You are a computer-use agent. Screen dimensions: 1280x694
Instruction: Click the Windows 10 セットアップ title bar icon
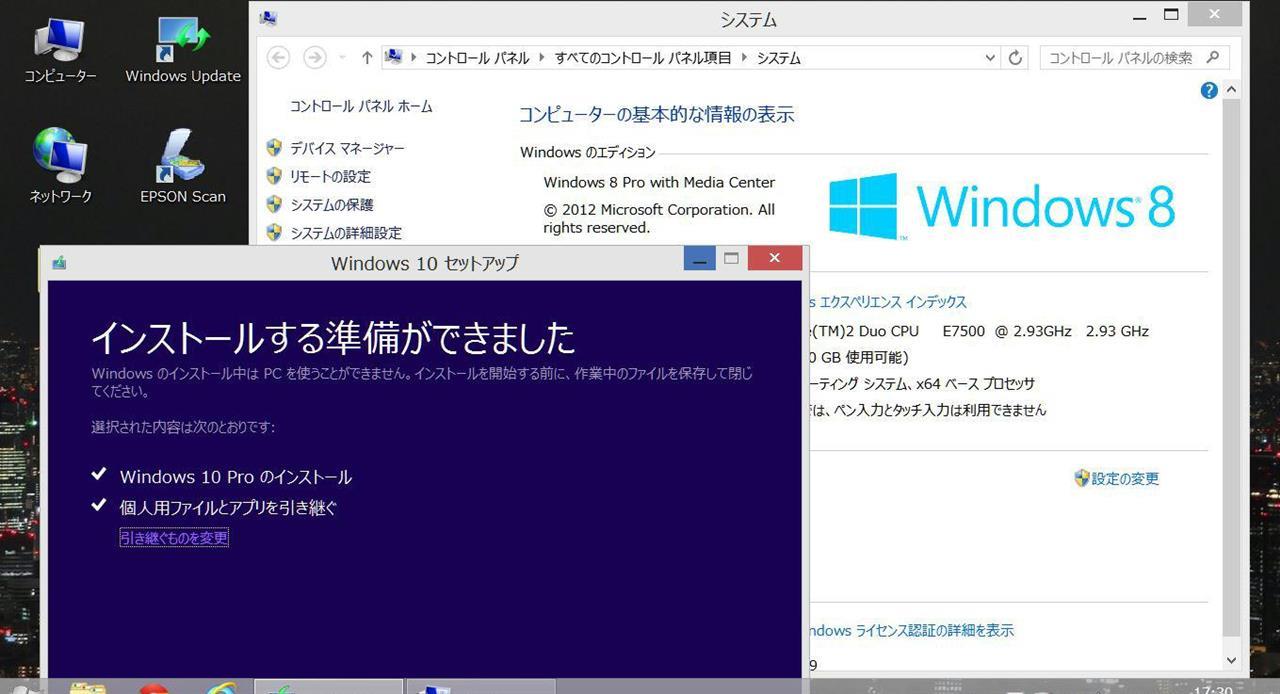tap(59, 263)
